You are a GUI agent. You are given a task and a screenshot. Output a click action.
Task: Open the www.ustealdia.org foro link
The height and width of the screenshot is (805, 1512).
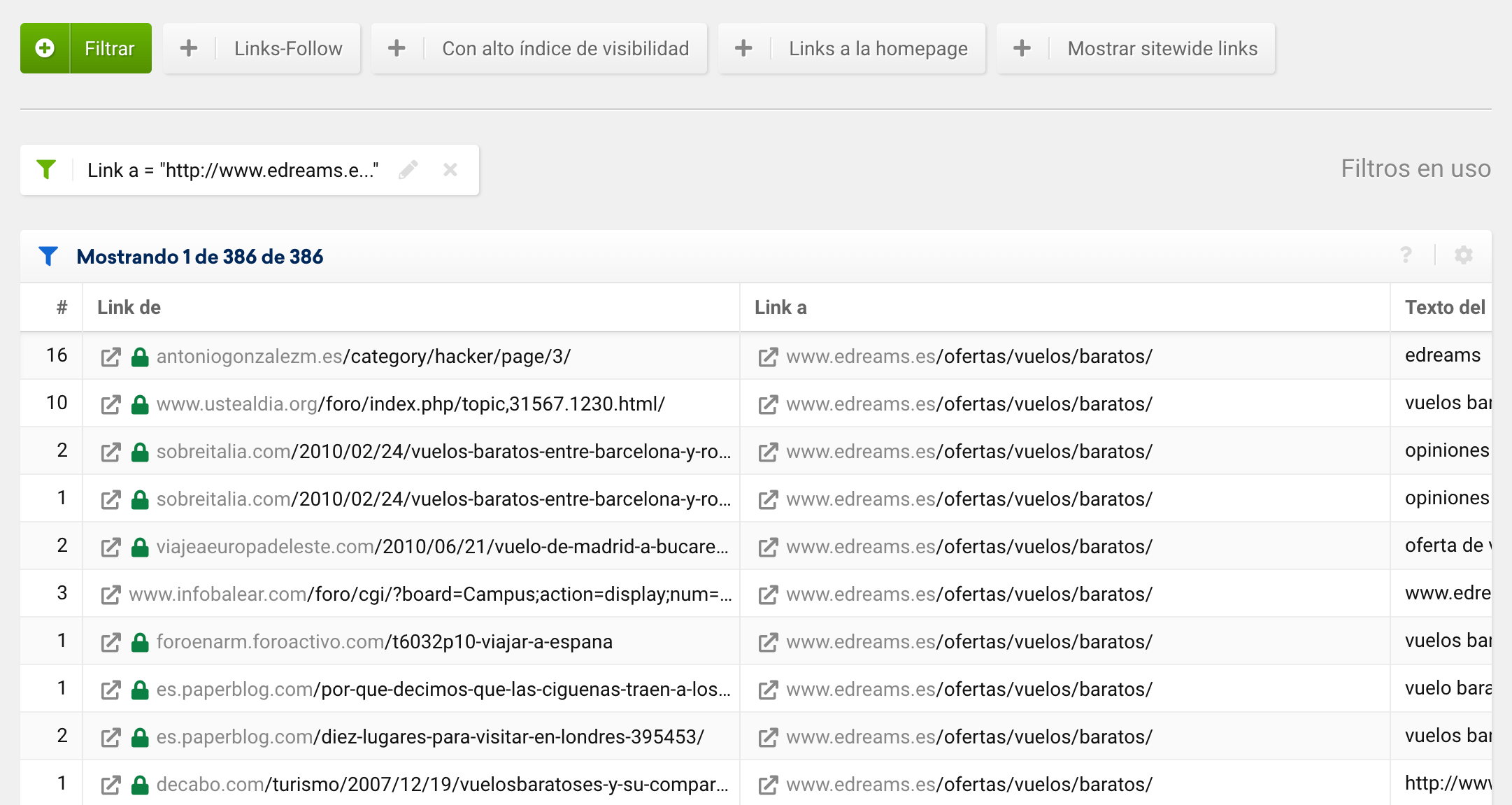(x=410, y=404)
